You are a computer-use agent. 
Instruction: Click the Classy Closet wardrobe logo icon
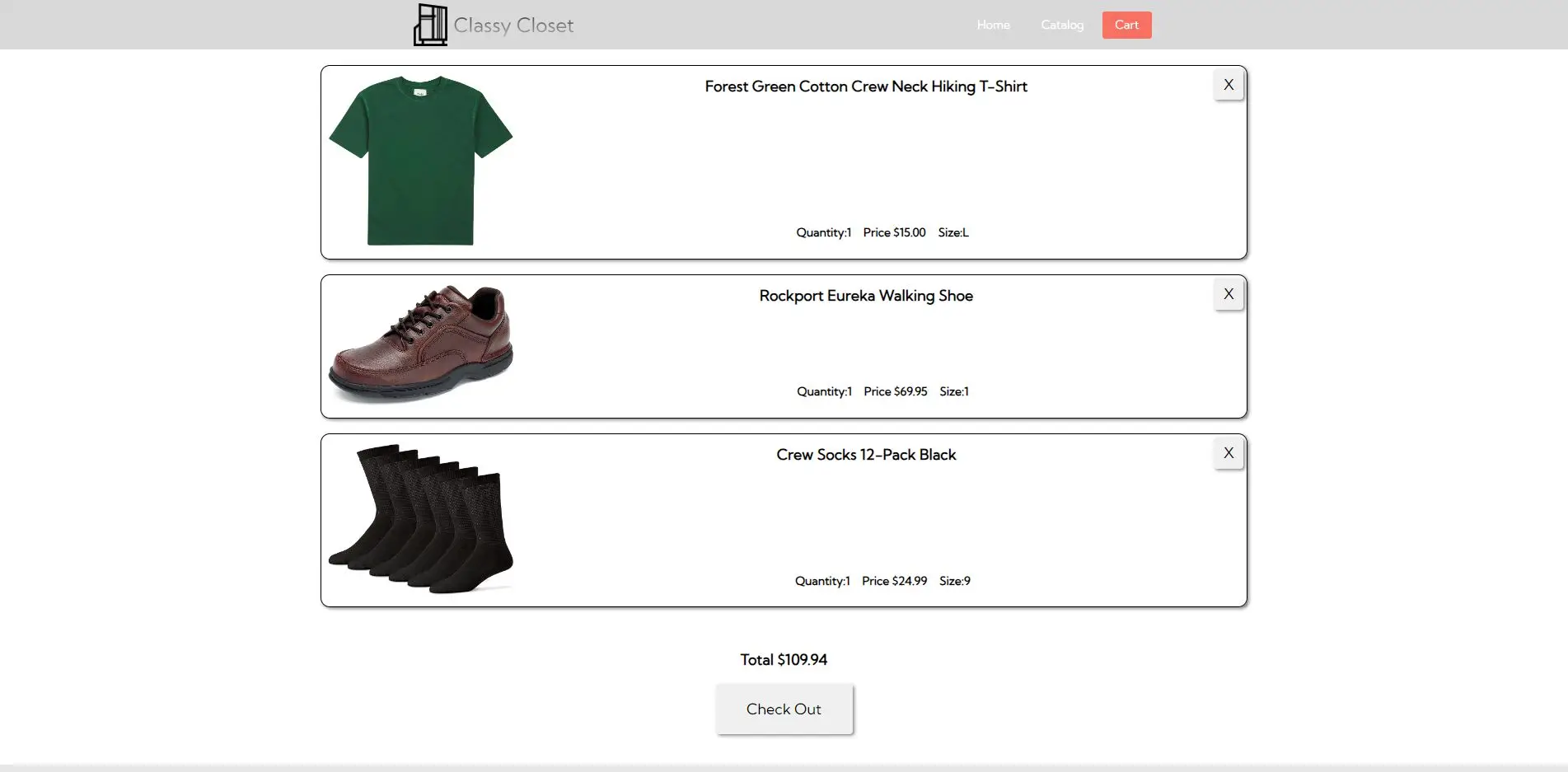pos(430,25)
